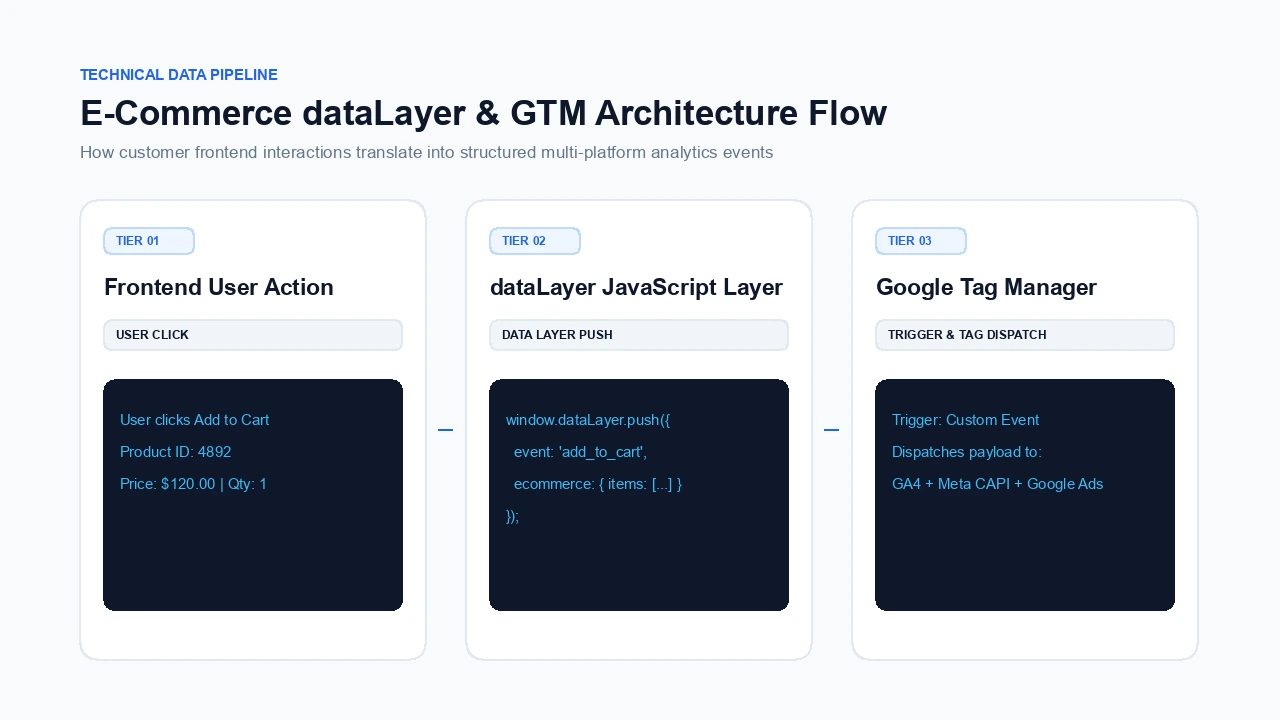Image resolution: width=1280 pixels, height=720 pixels.
Task: Select the dataLayer JavaScript Layer heading
Action: click(636, 287)
